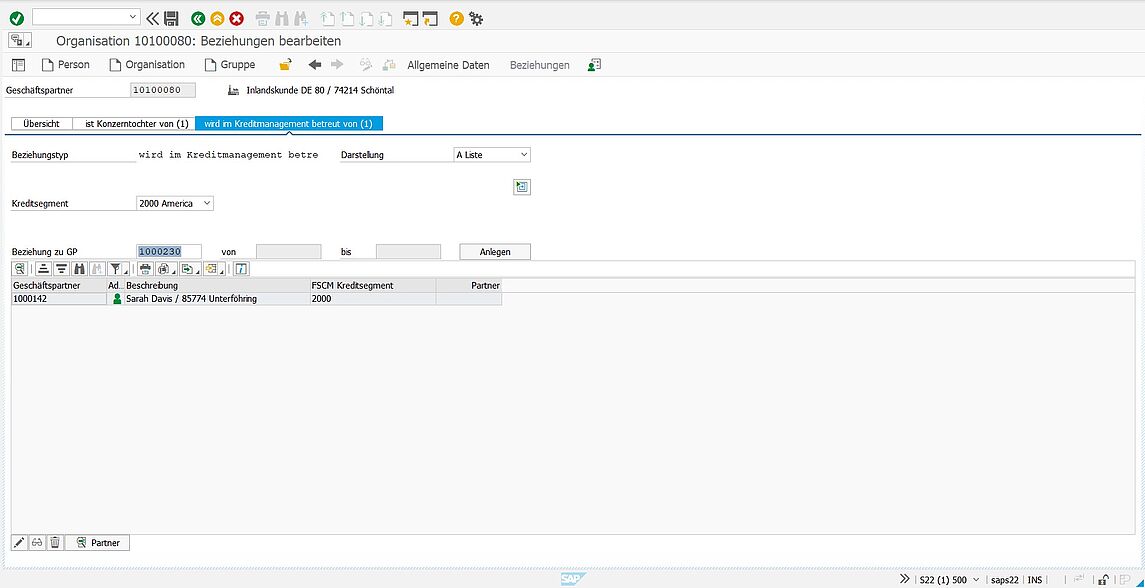The height and width of the screenshot is (588, 1145).
Task: Open layout customization gear icon
Action: 476,18
